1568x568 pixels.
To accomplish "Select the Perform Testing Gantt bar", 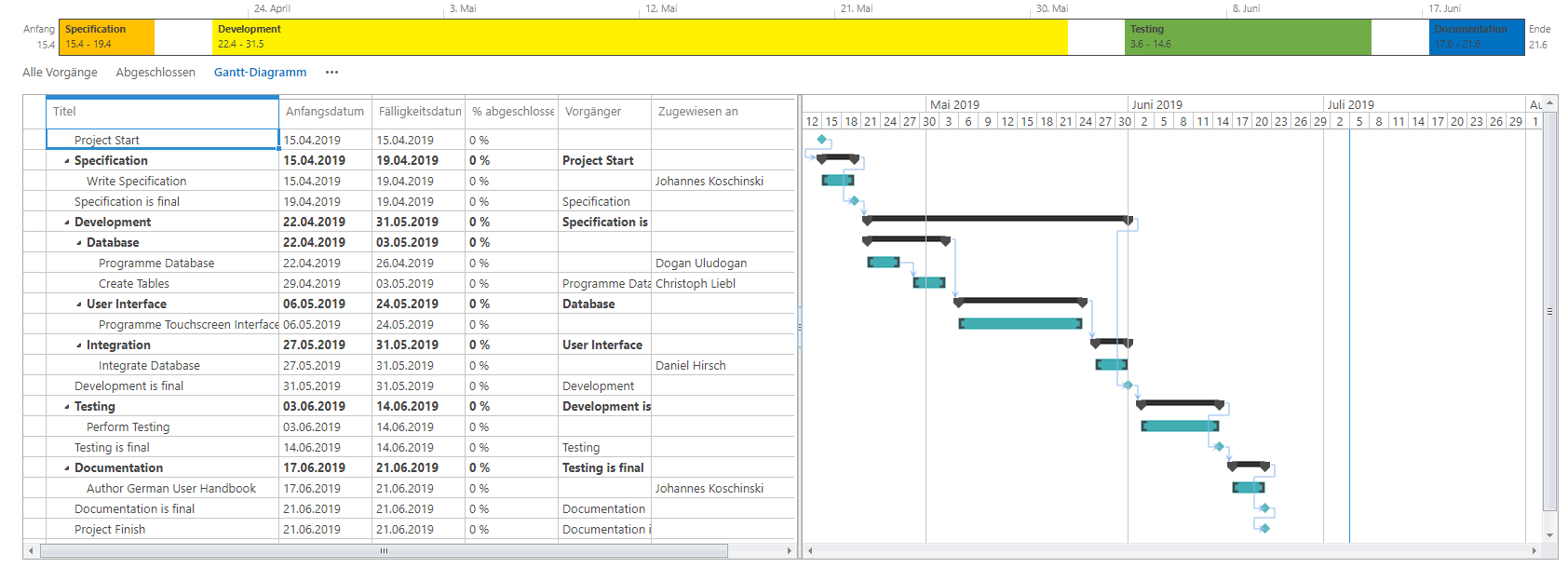I will pos(1180,426).
